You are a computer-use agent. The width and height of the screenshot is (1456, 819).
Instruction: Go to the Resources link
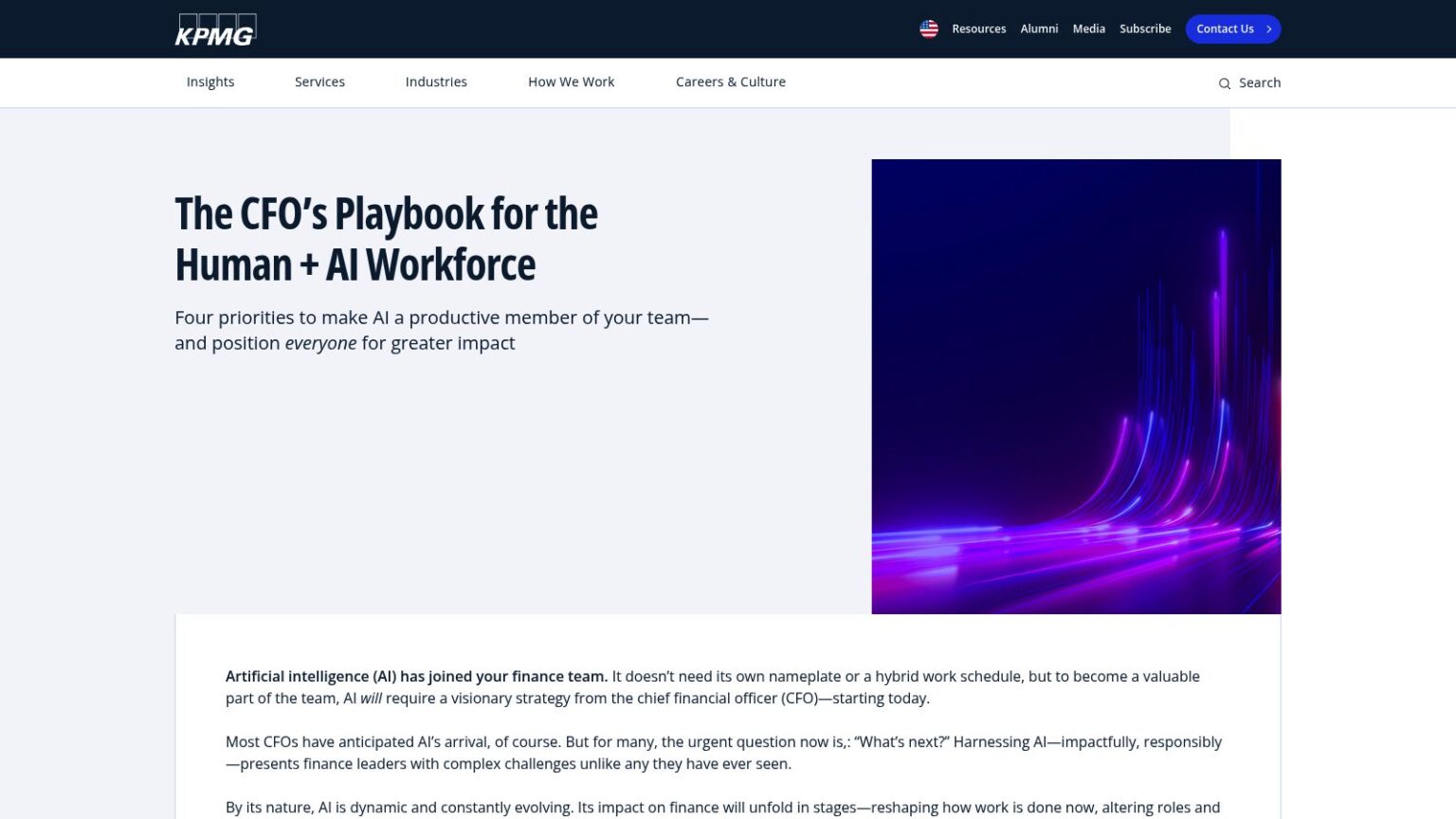pos(979,29)
